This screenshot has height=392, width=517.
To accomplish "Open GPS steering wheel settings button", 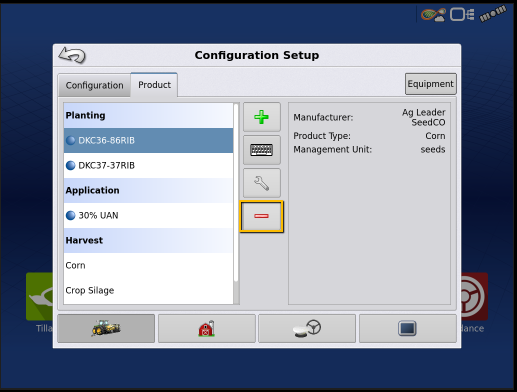I will coord(307,328).
